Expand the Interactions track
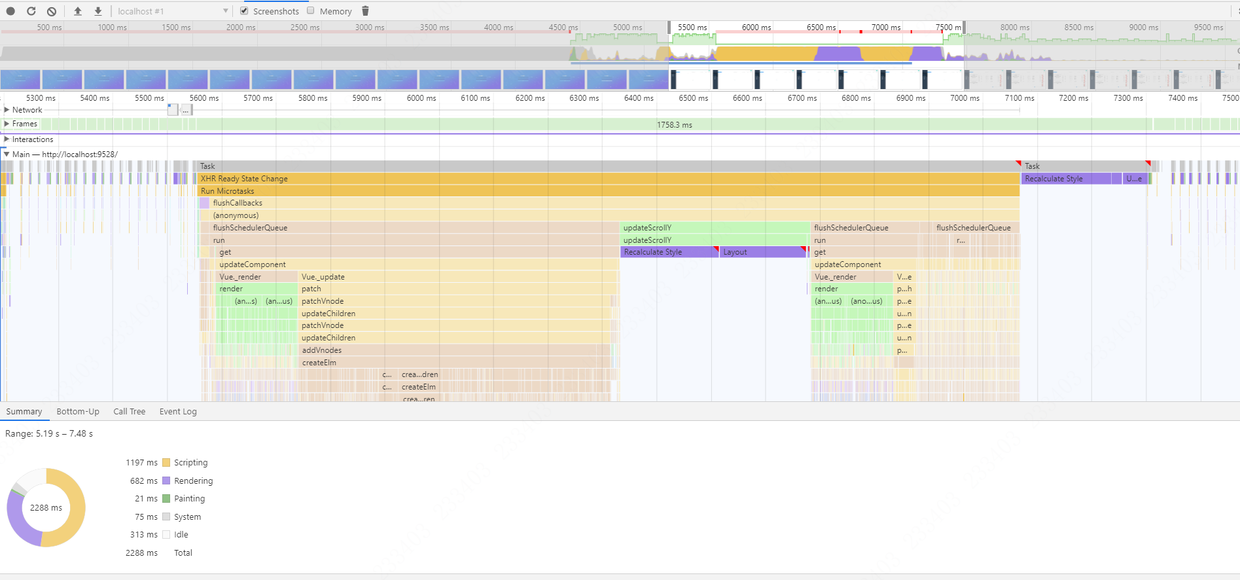The image size is (1240, 580). [x=7, y=139]
